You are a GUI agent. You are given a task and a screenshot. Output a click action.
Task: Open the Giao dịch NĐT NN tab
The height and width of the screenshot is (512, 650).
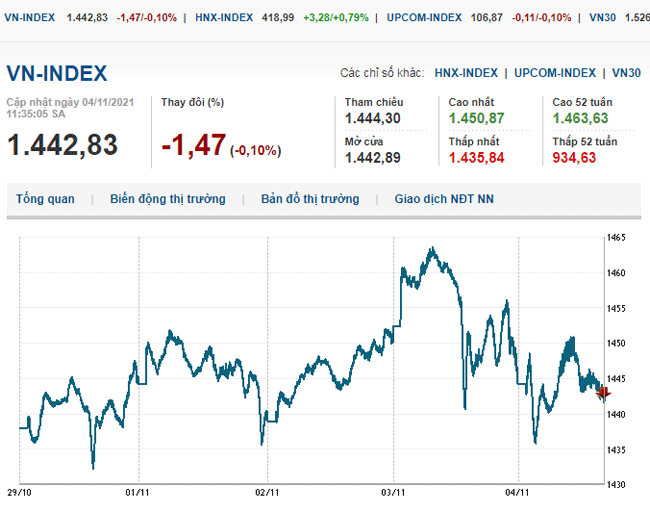[444, 199]
